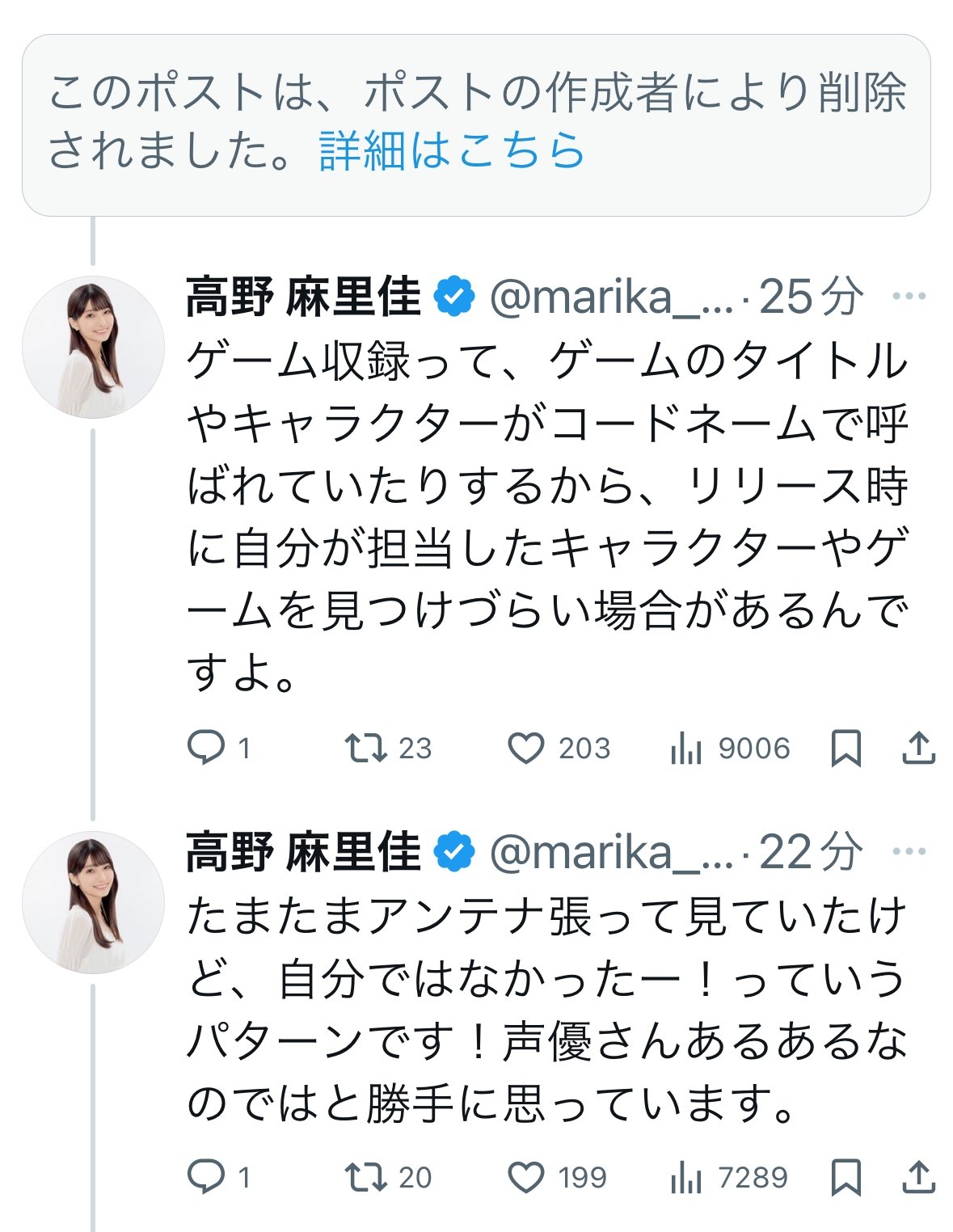Bookmark the second 高野 麻里佳 post

click(x=845, y=1177)
